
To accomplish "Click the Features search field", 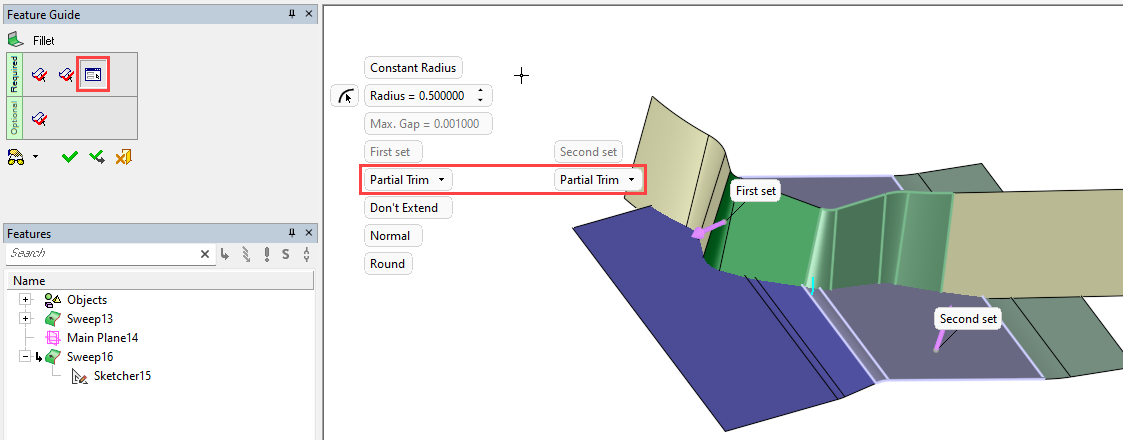I will [100, 254].
